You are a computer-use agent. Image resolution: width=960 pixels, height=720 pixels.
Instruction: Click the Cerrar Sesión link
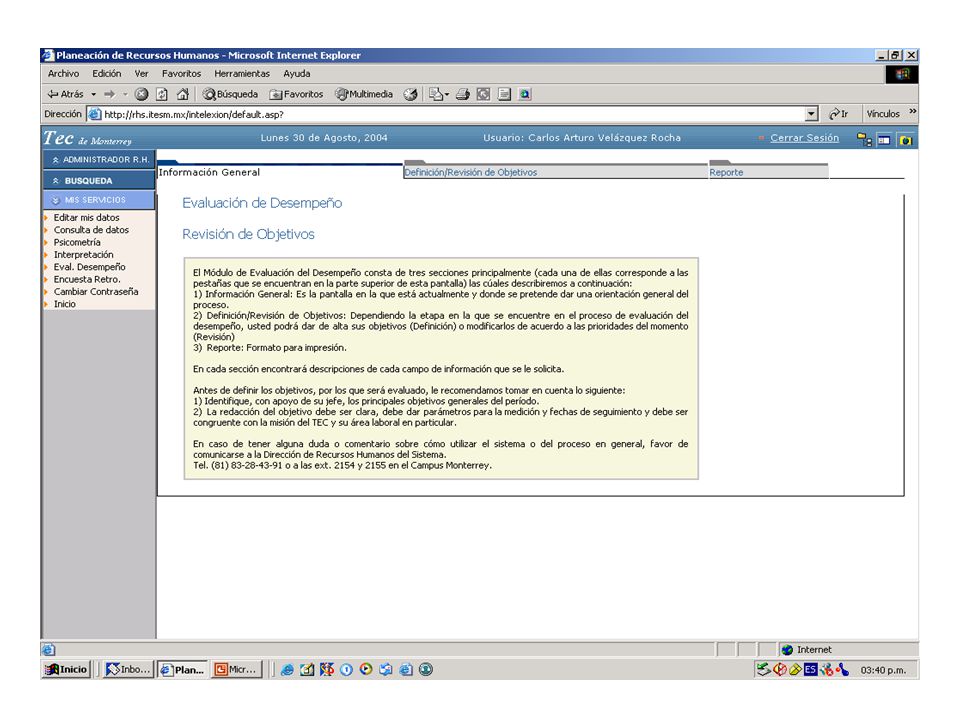tap(804, 138)
